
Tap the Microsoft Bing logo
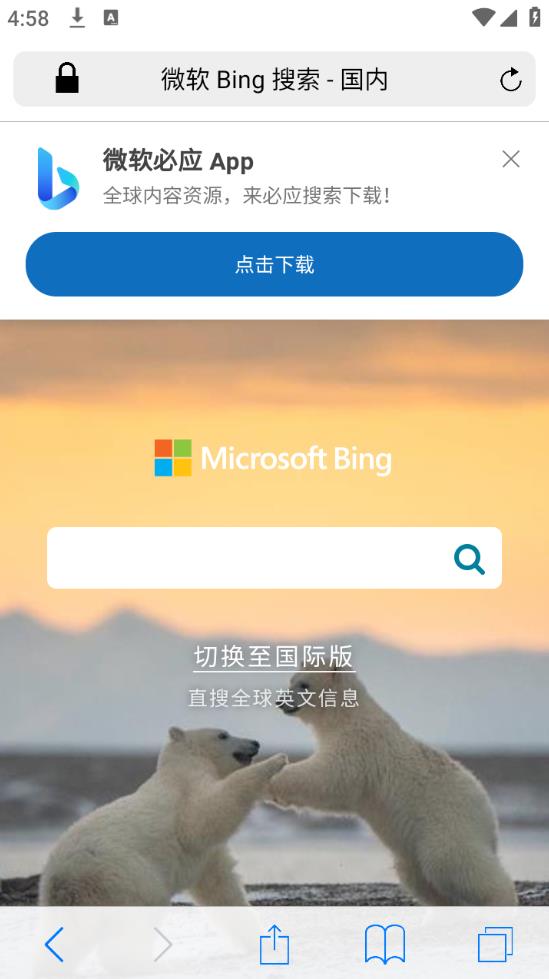tap(274, 458)
